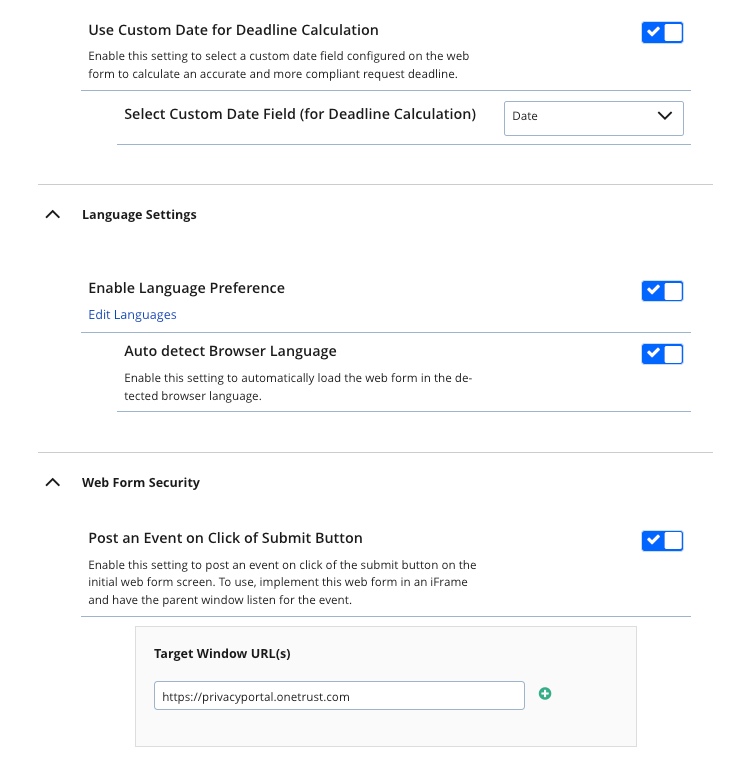
Task: Click the Language Settings section title
Action: tap(139, 215)
